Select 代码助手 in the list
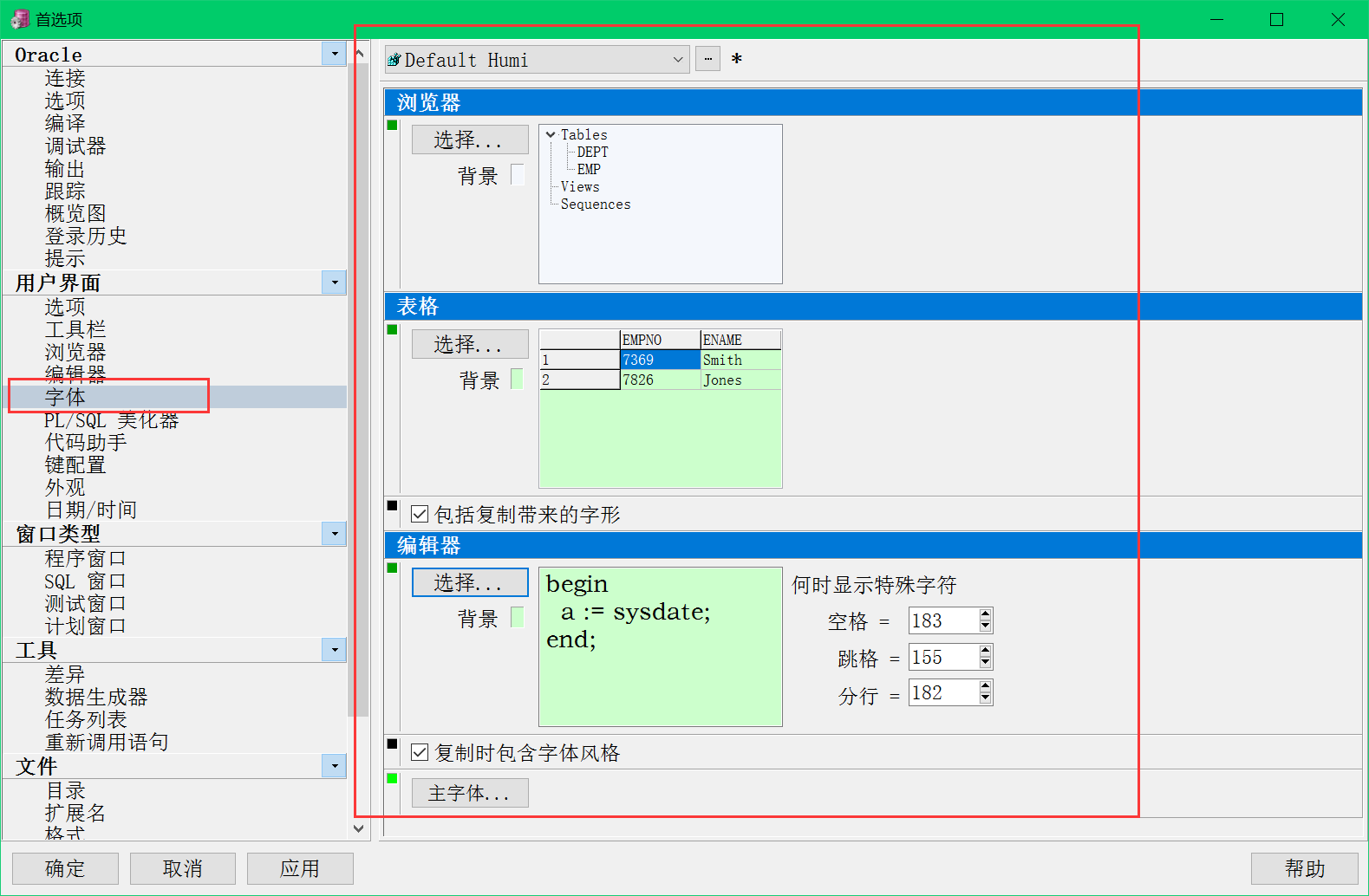Viewport: 1369px width, 896px height. [x=86, y=442]
